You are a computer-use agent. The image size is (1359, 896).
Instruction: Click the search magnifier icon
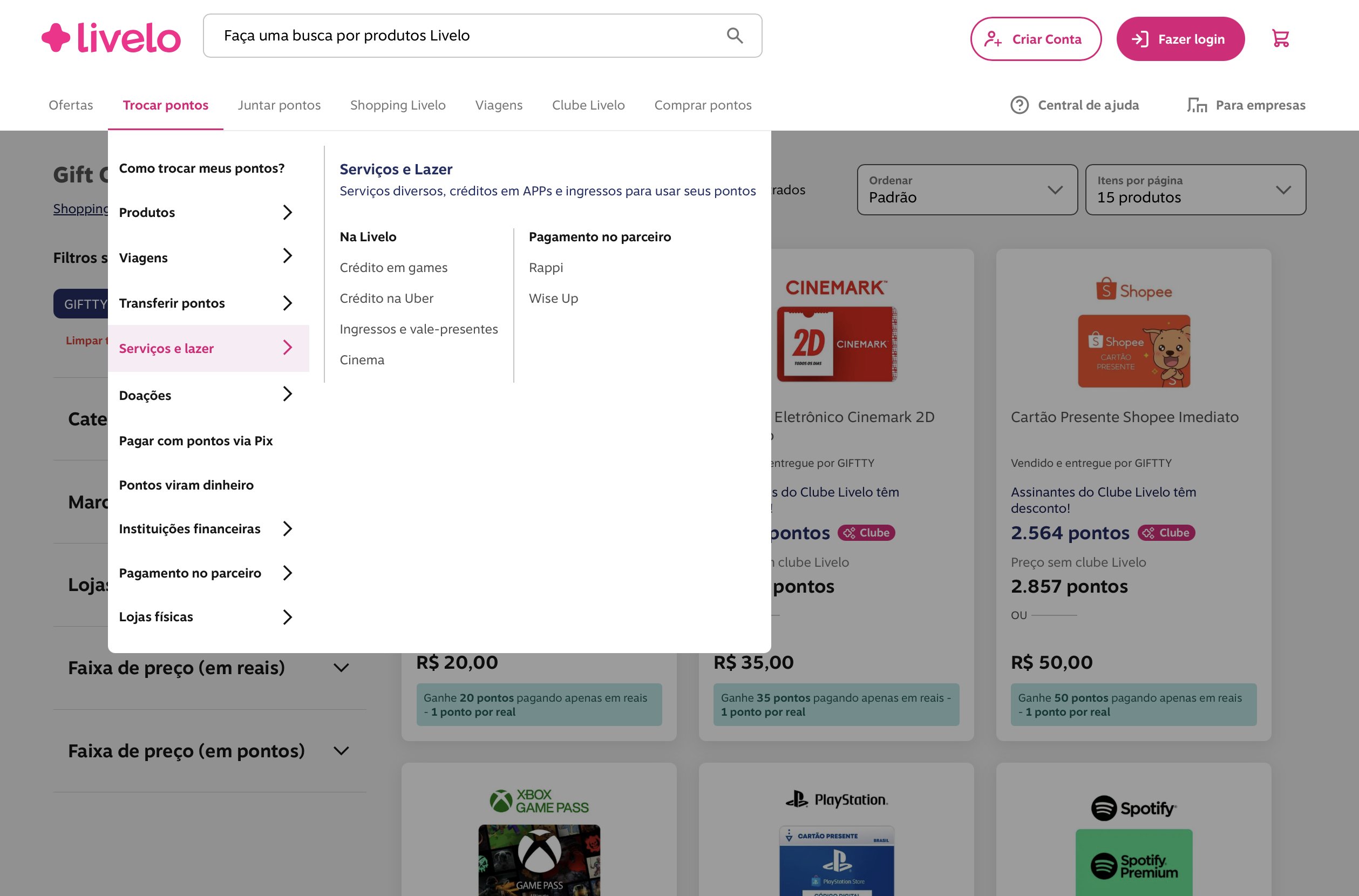point(735,36)
